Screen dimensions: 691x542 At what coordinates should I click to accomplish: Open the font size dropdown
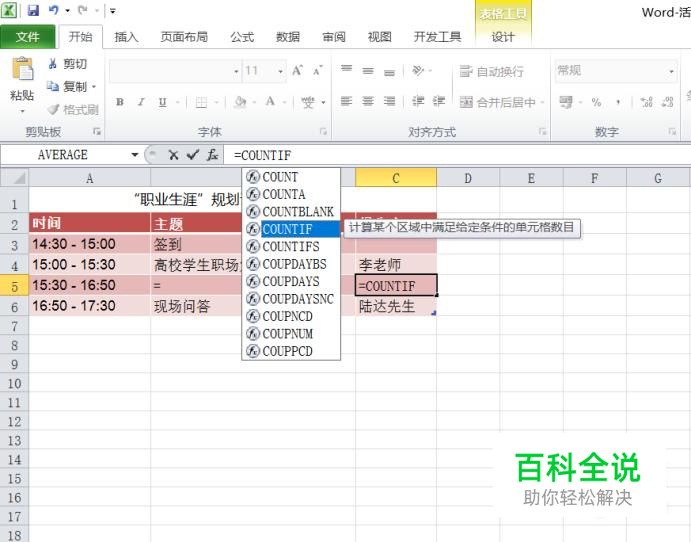[280, 71]
